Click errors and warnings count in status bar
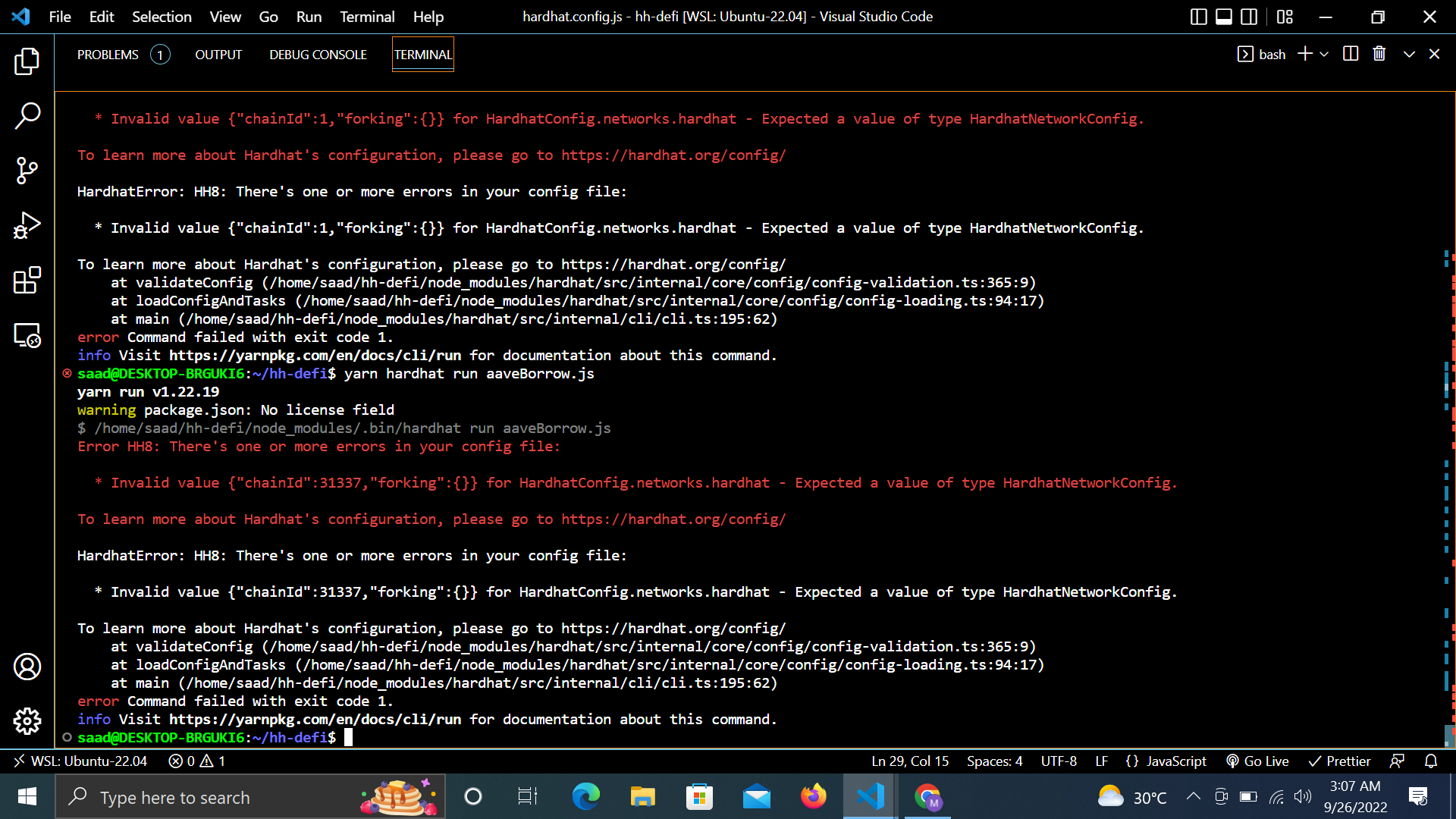1456x819 pixels. (x=196, y=761)
